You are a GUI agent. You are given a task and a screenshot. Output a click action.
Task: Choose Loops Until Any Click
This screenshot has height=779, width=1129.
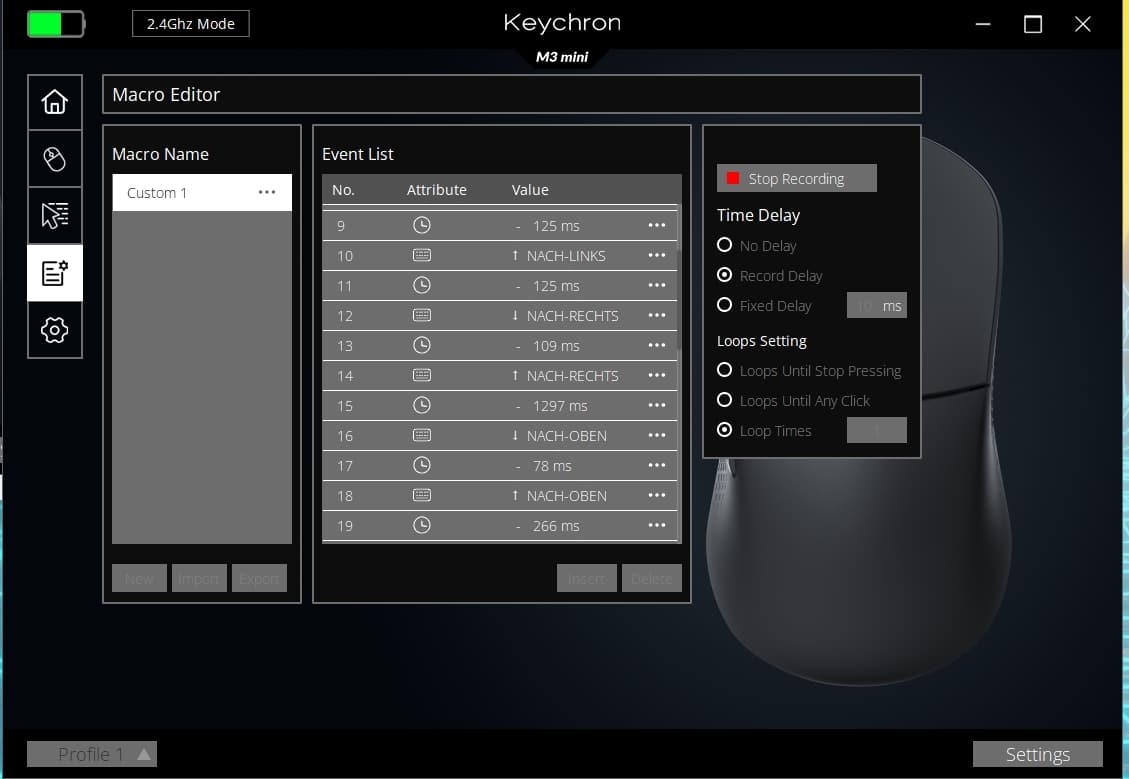725,400
